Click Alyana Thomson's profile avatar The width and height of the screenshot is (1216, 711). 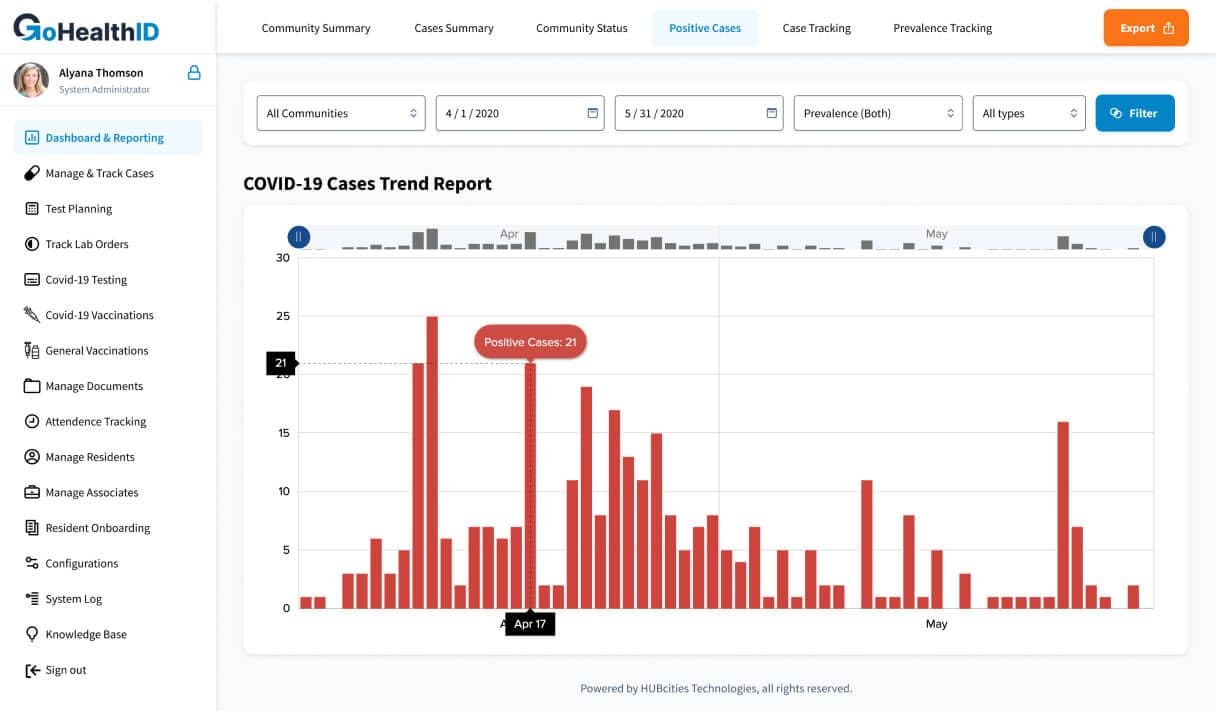pyautogui.click(x=31, y=80)
